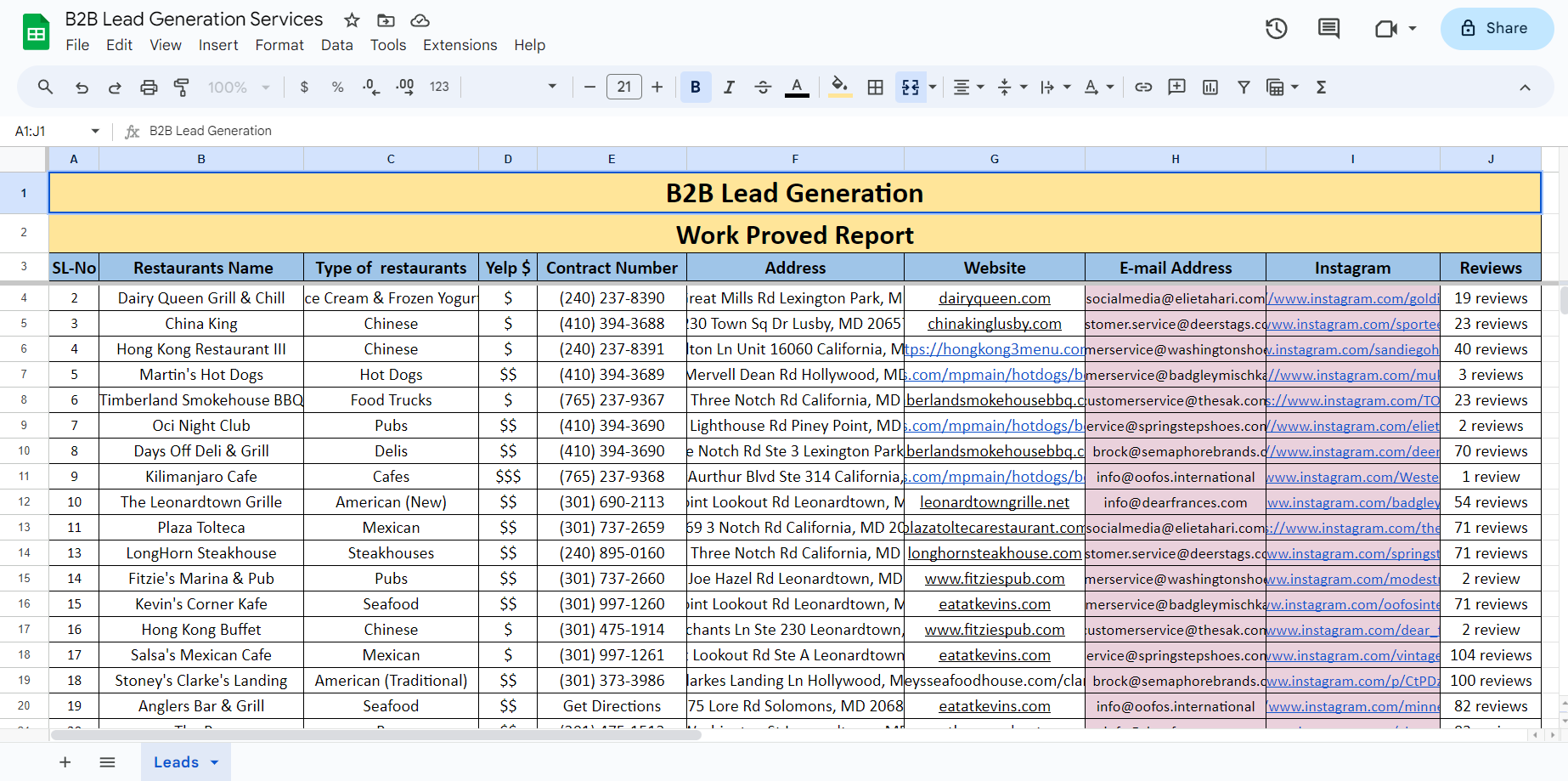Toggle Strikethrough formatting
The image size is (1568, 781).
click(763, 87)
